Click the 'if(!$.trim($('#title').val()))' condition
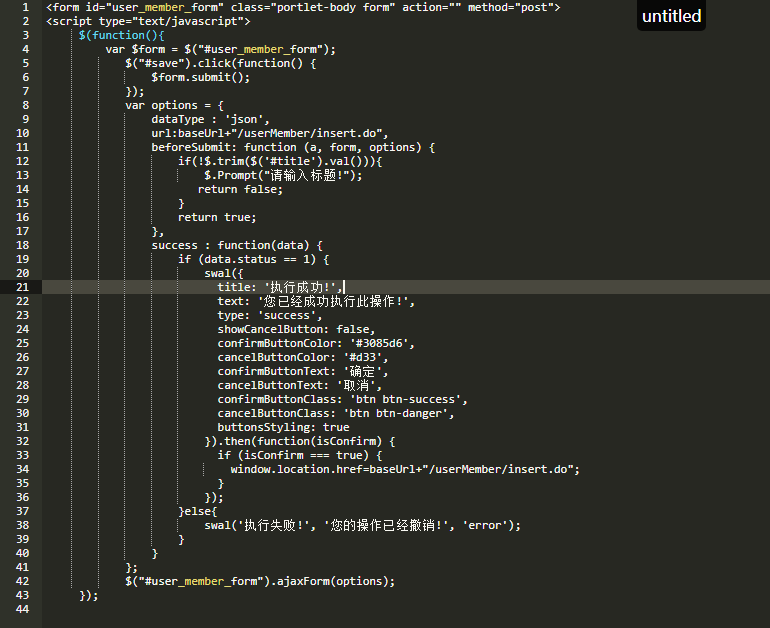 tap(276, 162)
